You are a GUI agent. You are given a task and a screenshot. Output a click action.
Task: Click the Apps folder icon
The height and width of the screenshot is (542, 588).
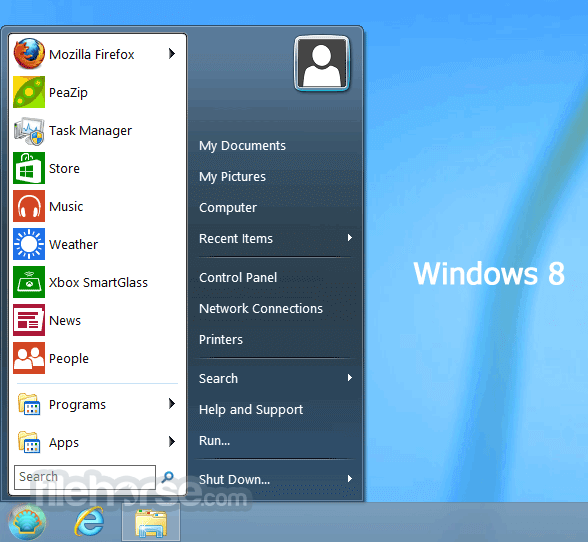pyautogui.click(x=29, y=442)
